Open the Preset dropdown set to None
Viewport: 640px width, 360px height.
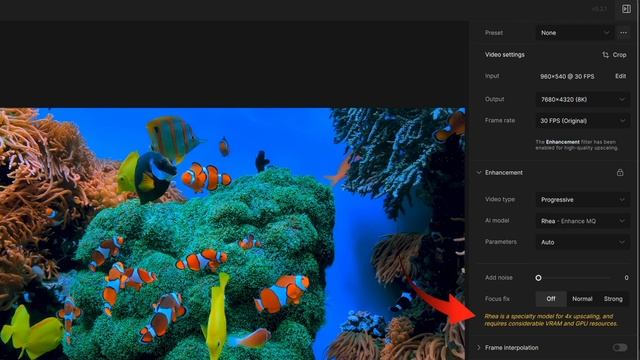click(x=574, y=33)
